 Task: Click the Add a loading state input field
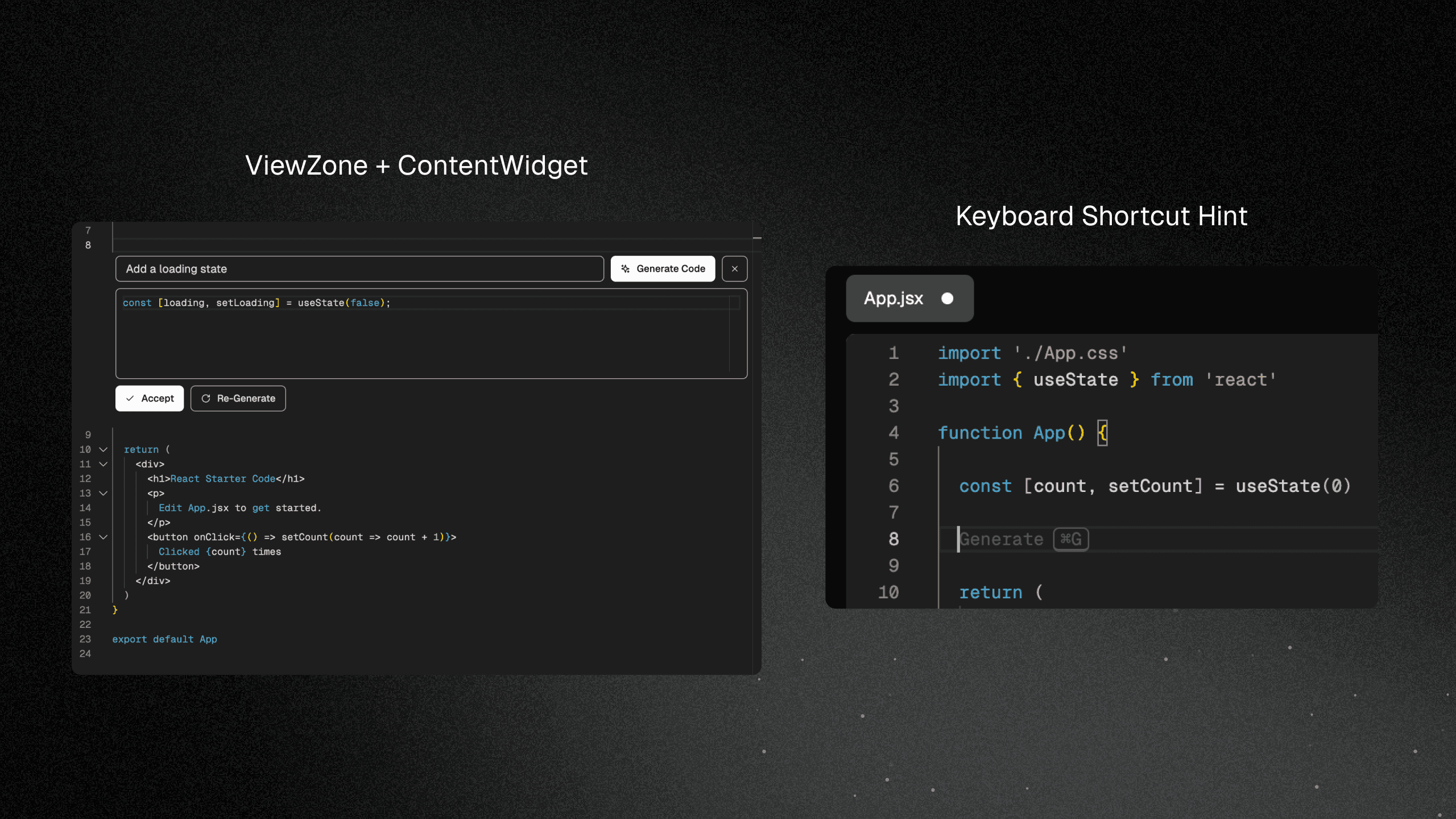click(x=359, y=268)
